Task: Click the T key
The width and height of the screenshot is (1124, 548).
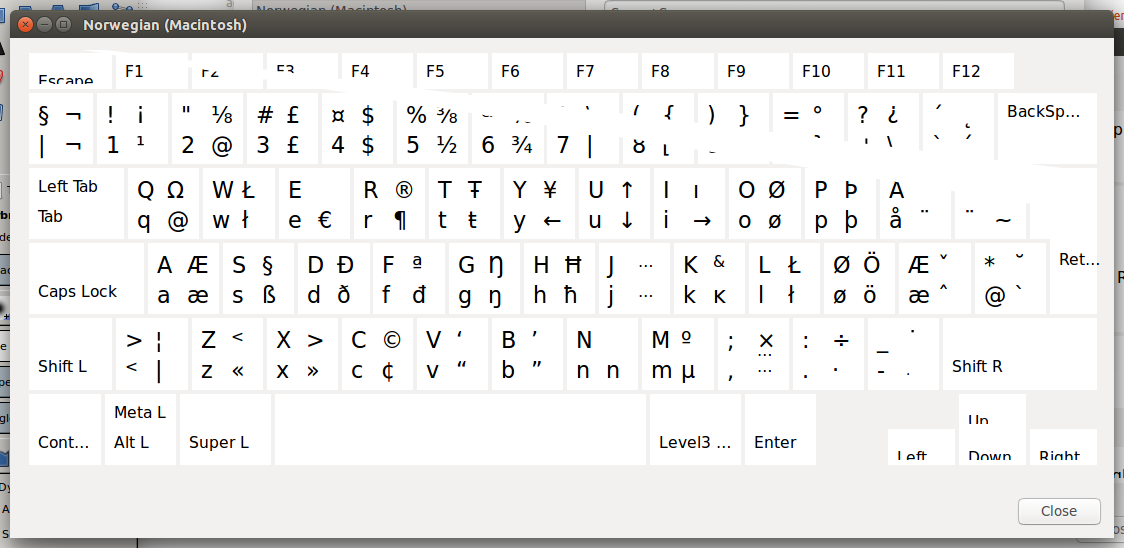Action: click(465, 203)
